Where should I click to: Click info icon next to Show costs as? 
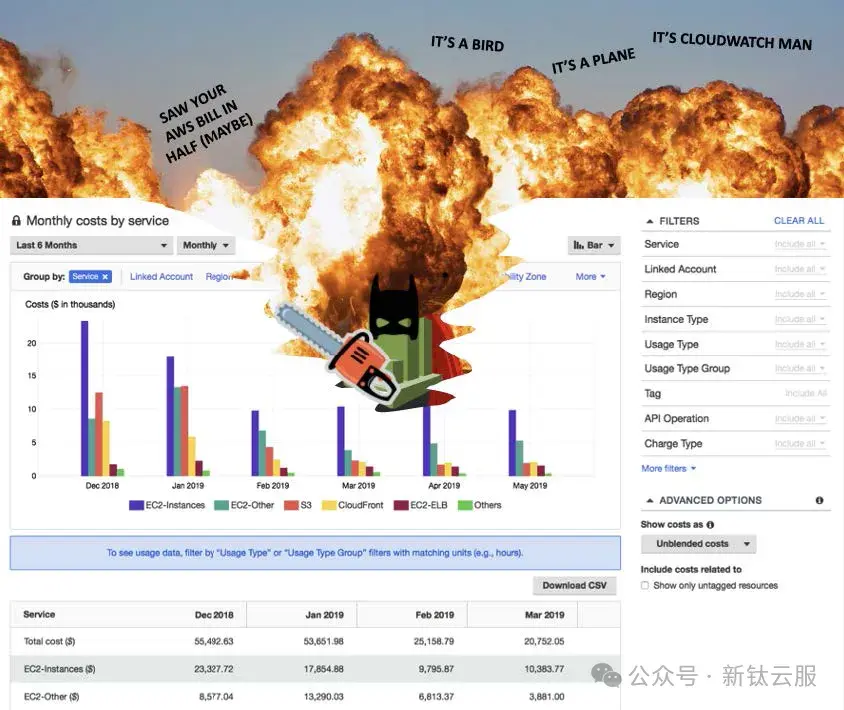710,524
